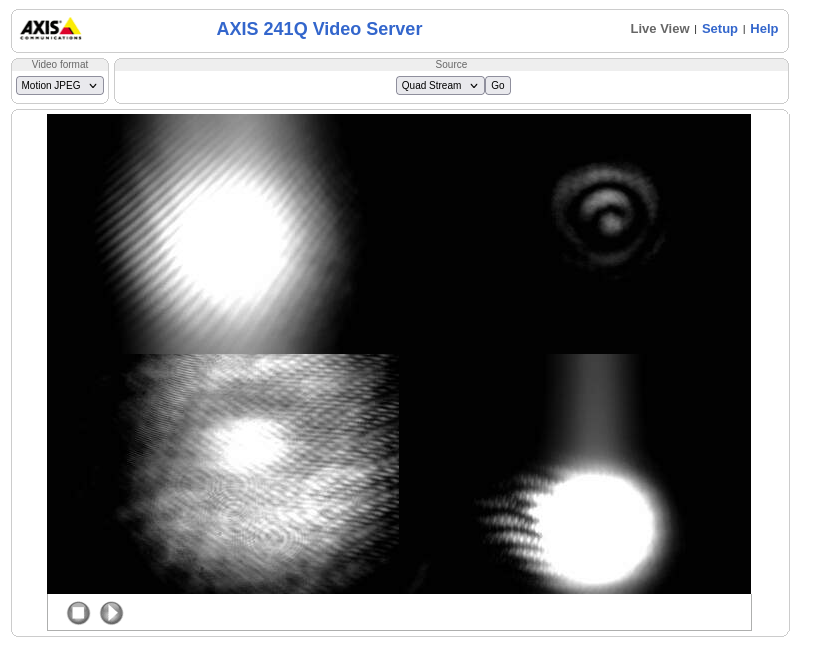Viewport: 813px width, 648px height.
Task: Select the bottom-right camera feed with the bright circle
Action: click(x=575, y=474)
